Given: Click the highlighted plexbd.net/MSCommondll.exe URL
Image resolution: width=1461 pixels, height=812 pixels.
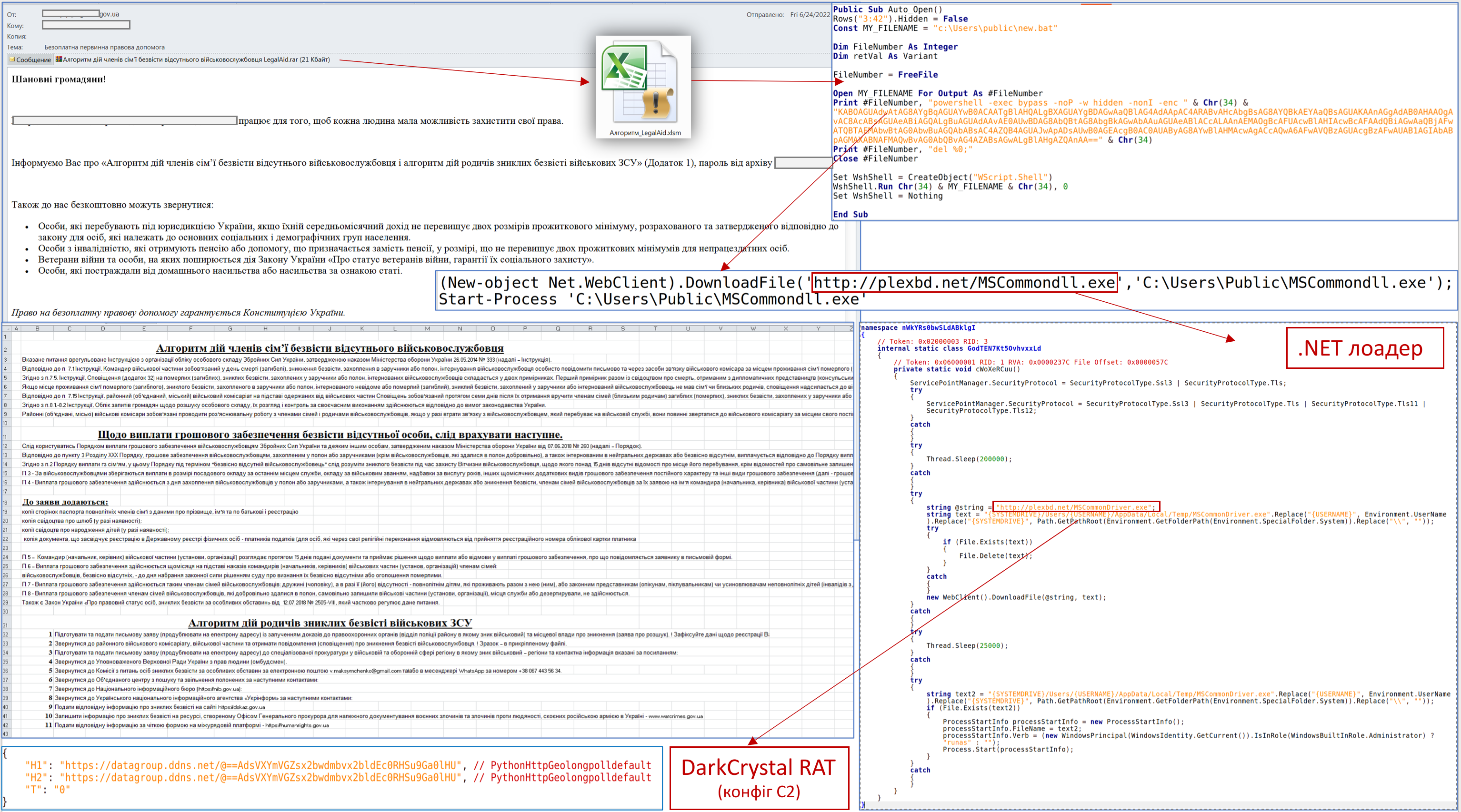Looking at the screenshot, I should tap(964, 283).
